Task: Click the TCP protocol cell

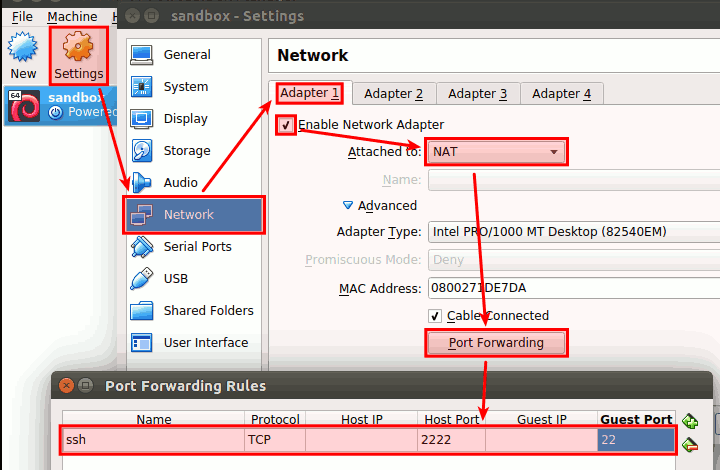Action: [275, 440]
